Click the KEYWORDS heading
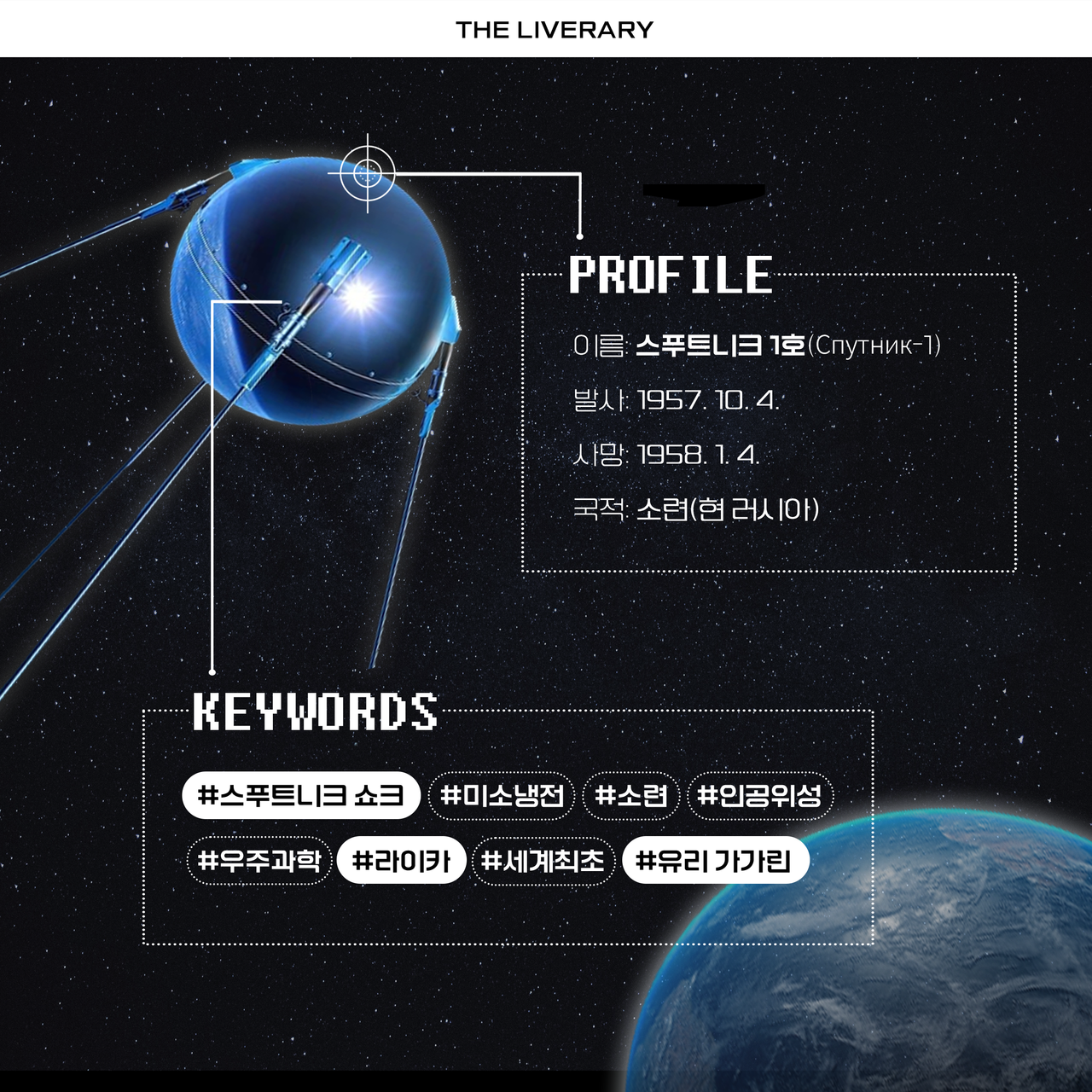 (x=315, y=712)
